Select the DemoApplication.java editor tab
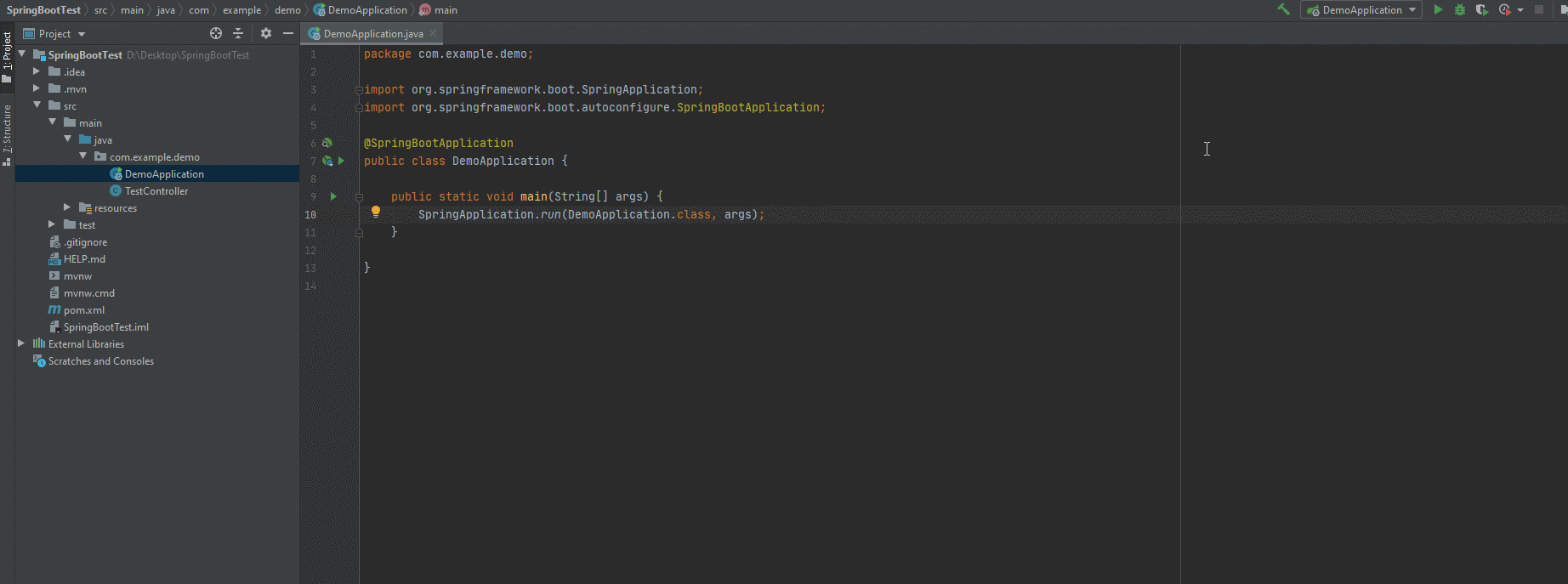Screen dimensions: 1568x584 (x=372, y=34)
